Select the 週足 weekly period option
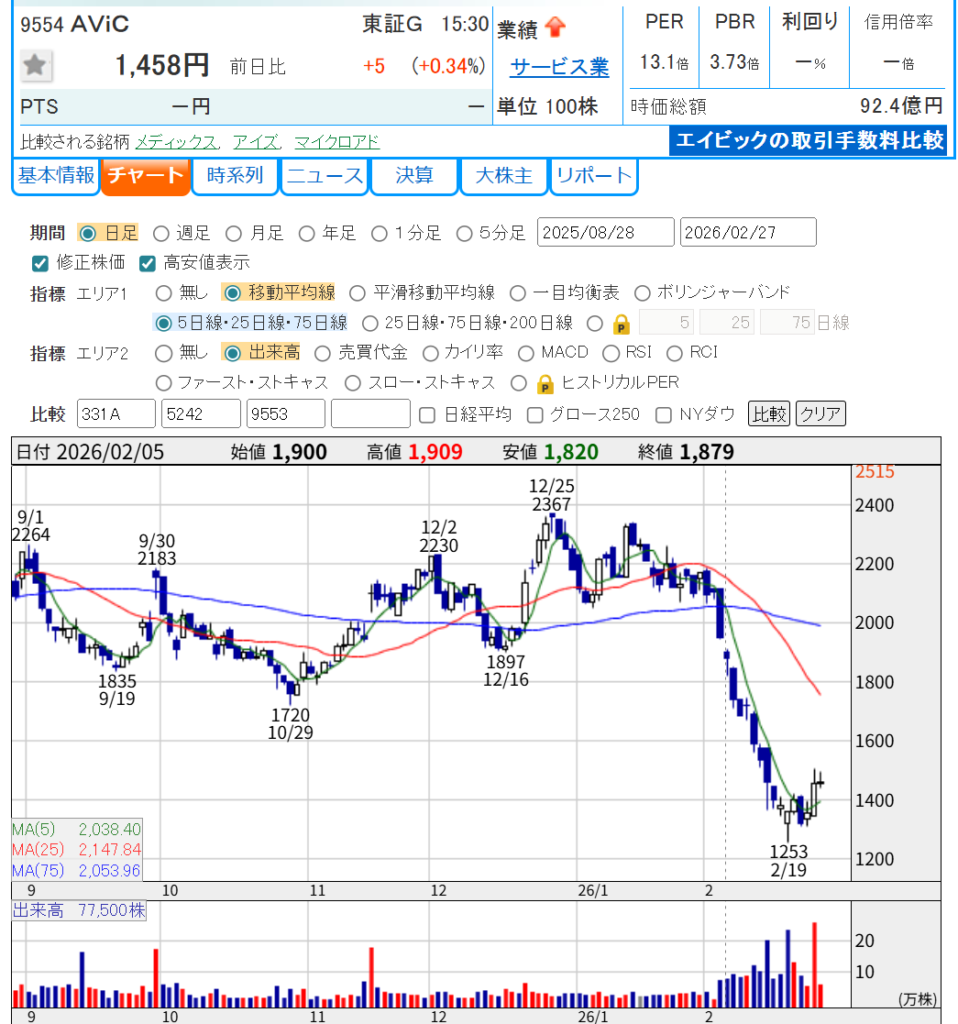Image resolution: width=958 pixels, height=1024 pixels. (161, 233)
